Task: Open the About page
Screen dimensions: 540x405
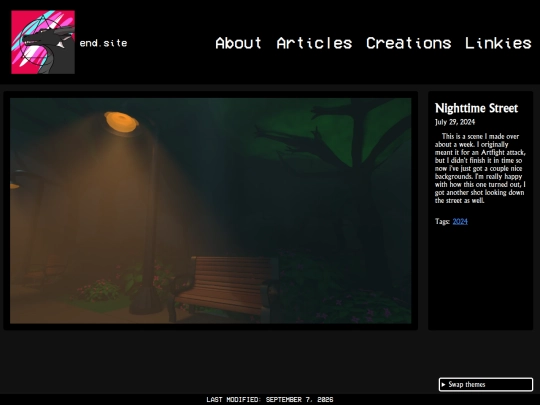Action: [238, 43]
